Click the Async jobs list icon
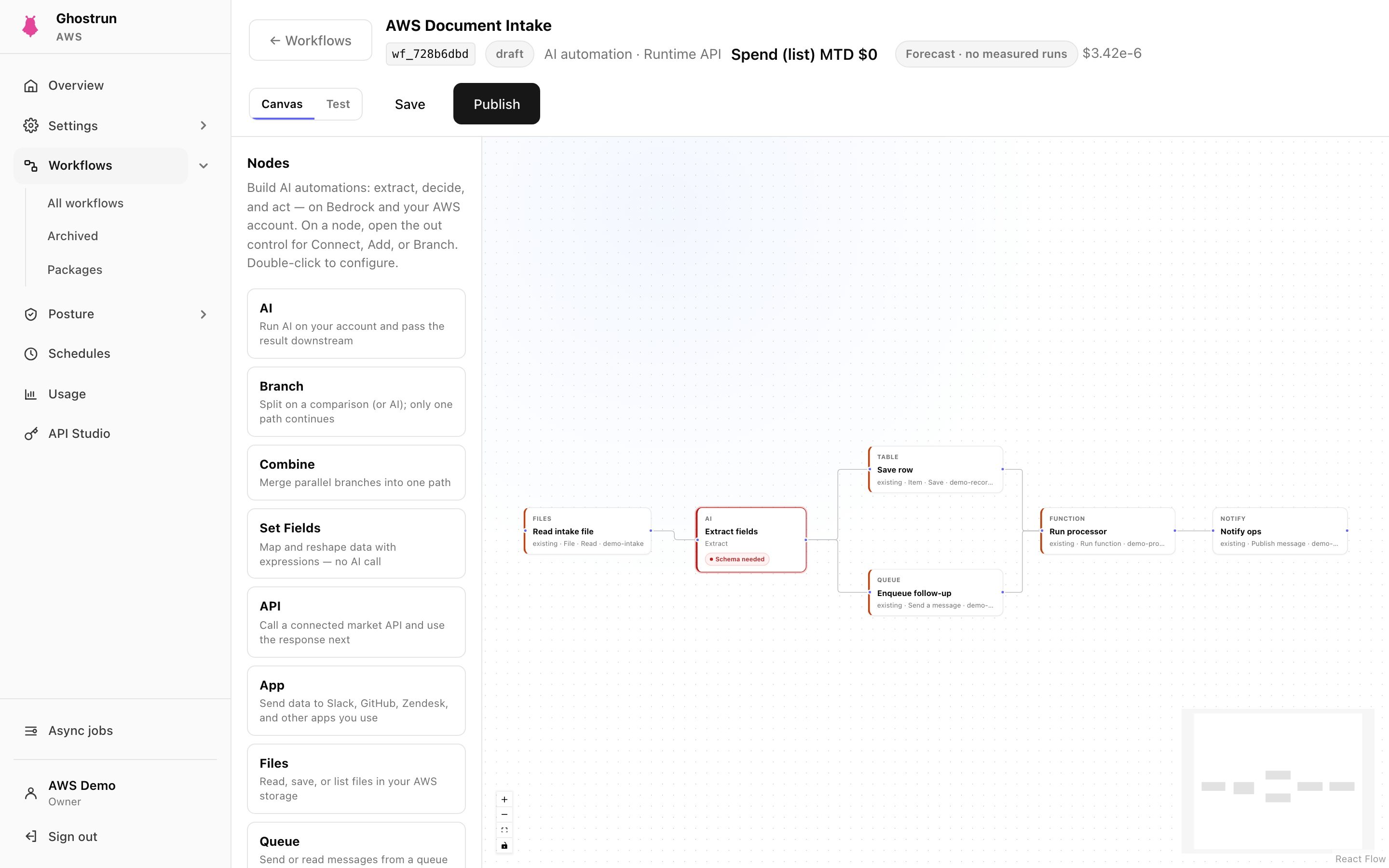Viewport: 1389px width, 868px height. (31, 731)
